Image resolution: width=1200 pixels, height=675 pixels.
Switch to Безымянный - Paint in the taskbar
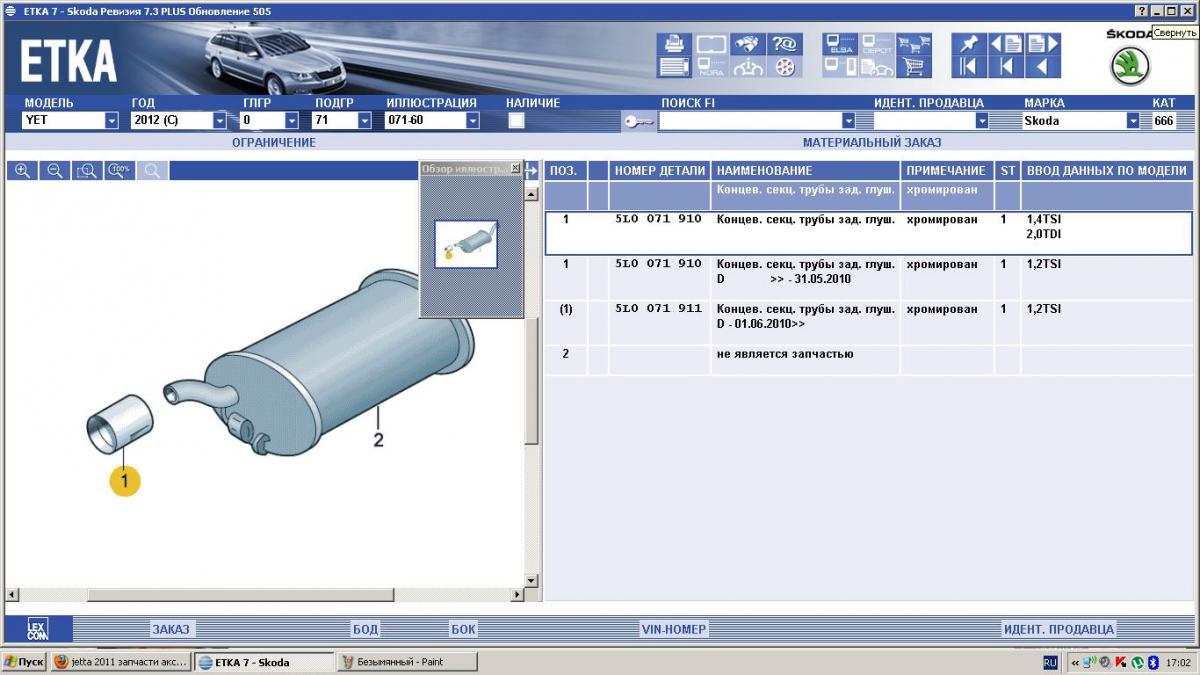click(407, 662)
